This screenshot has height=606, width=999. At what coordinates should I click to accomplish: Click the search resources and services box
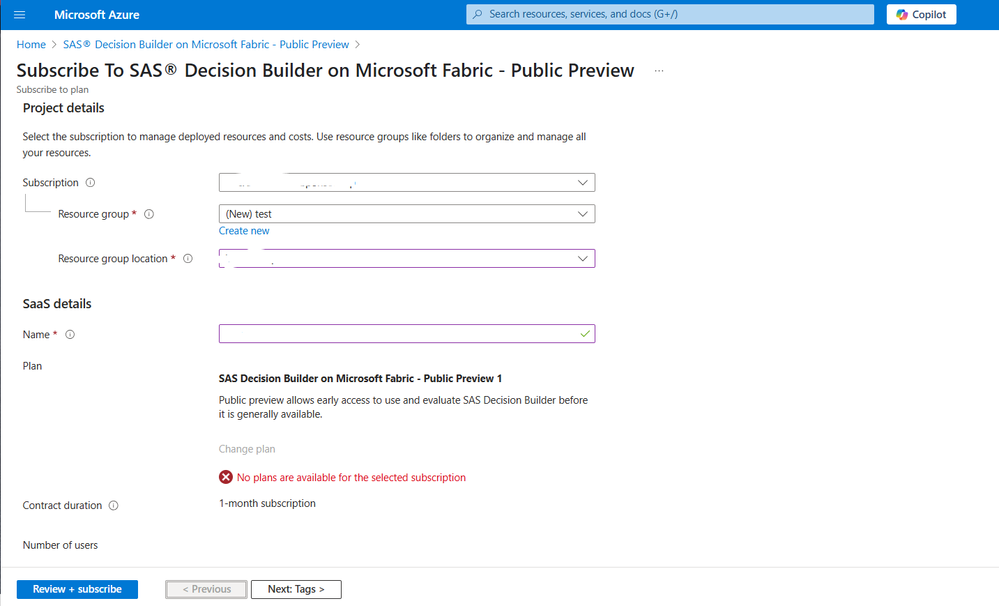tap(668, 14)
